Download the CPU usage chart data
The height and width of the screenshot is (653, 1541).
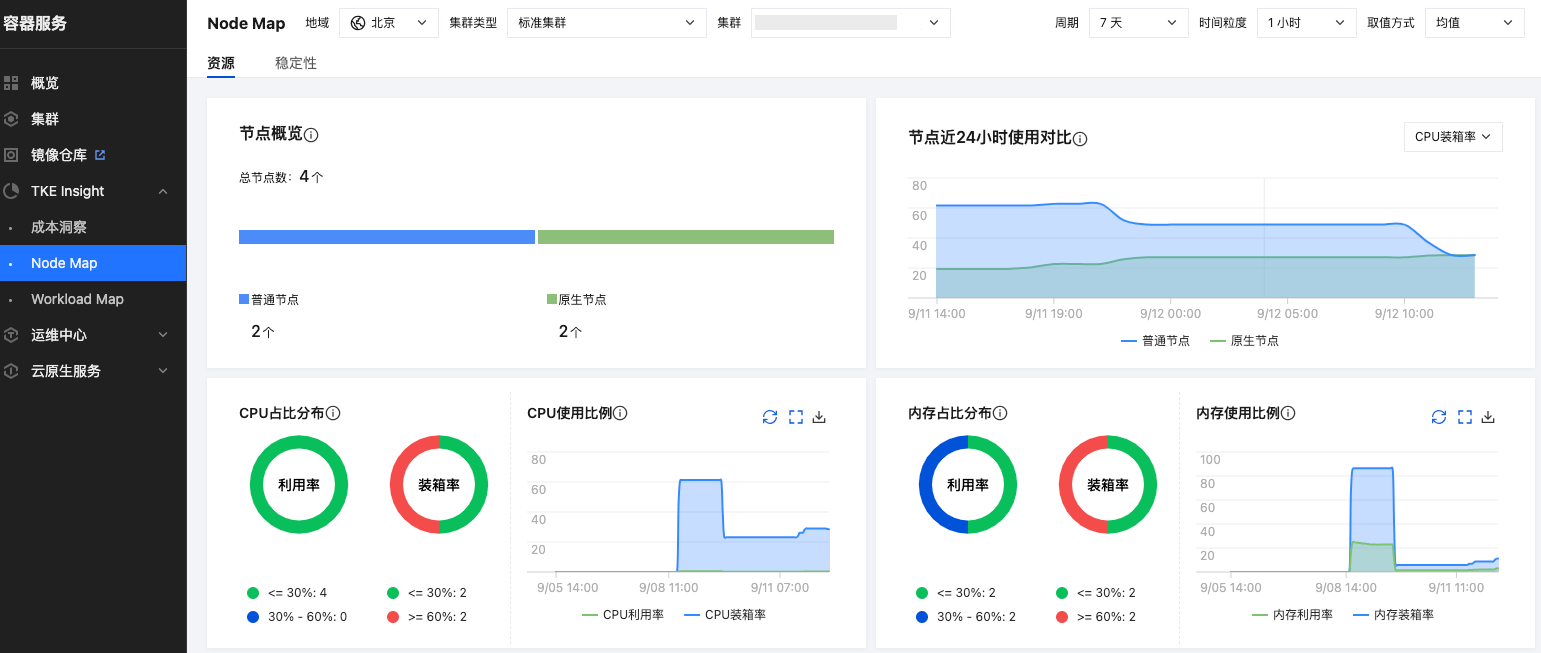[x=820, y=417]
